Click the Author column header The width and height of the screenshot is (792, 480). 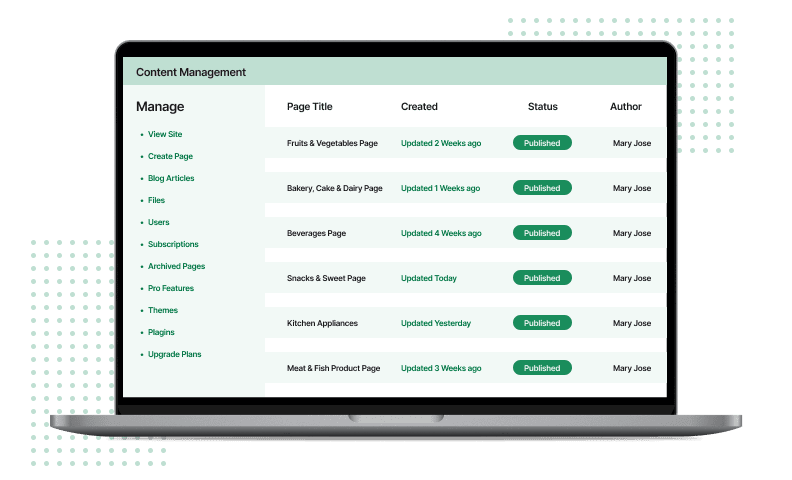click(x=625, y=107)
